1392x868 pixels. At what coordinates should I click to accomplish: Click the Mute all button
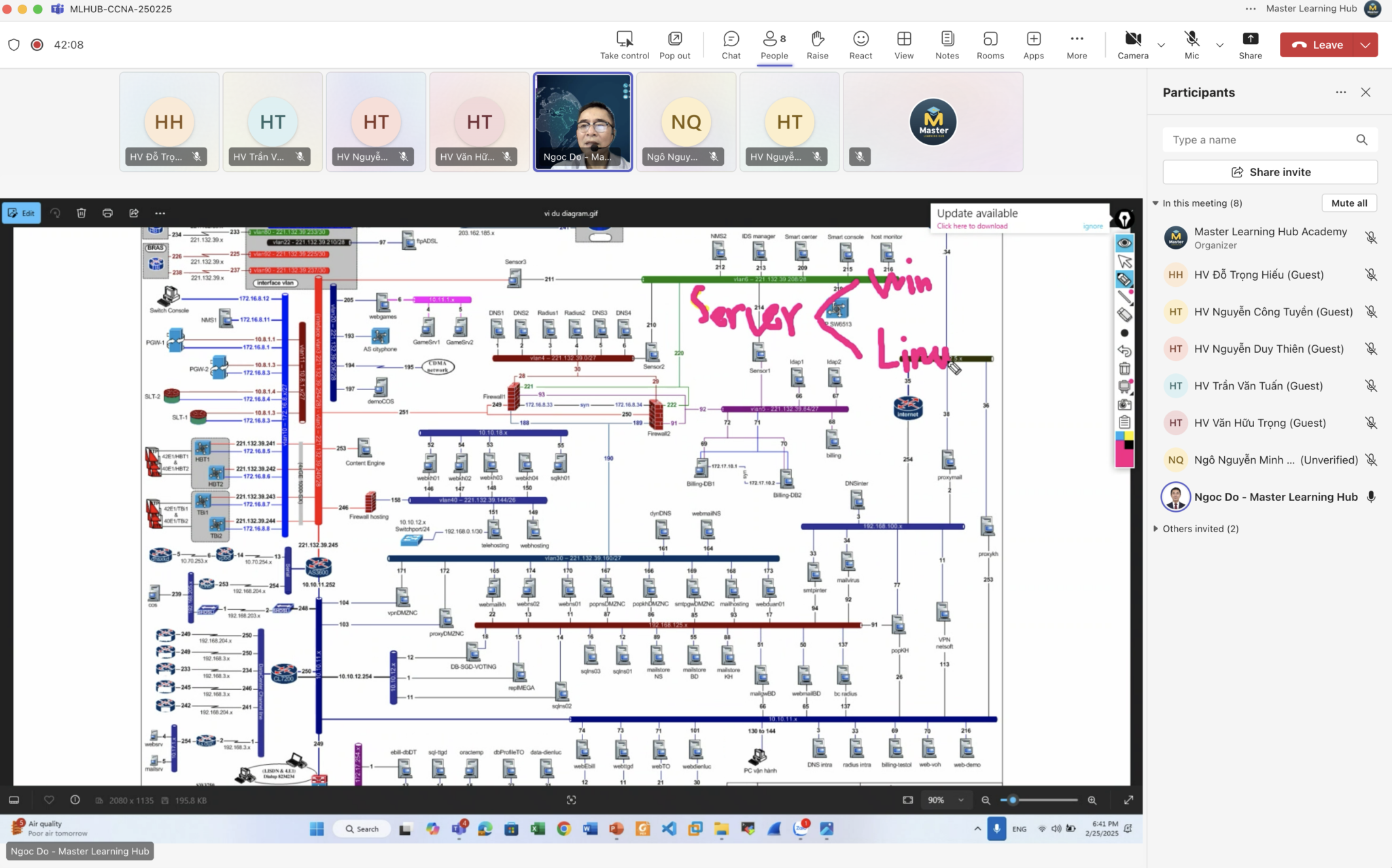tap(1348, 203)
